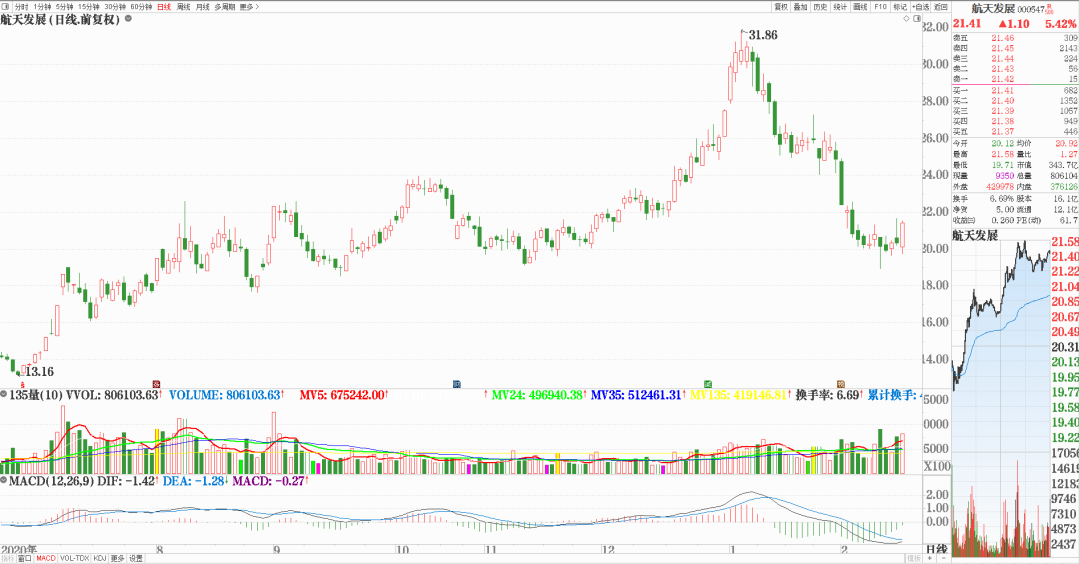Click the 指标 label at bottom
This screenshot has height=564, width=1080.
coord(8,558)
